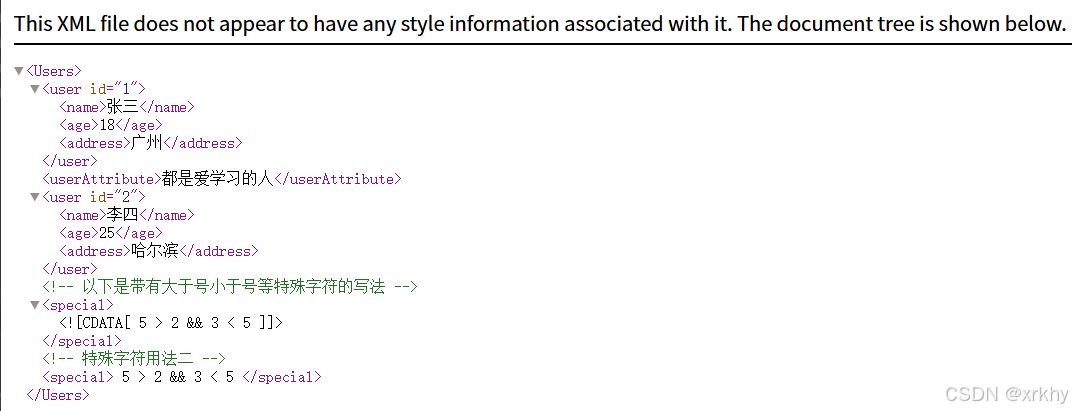Click the XML no-style information header message
Viewport: 1072px width, 411px height.
[x=539, y=23]
